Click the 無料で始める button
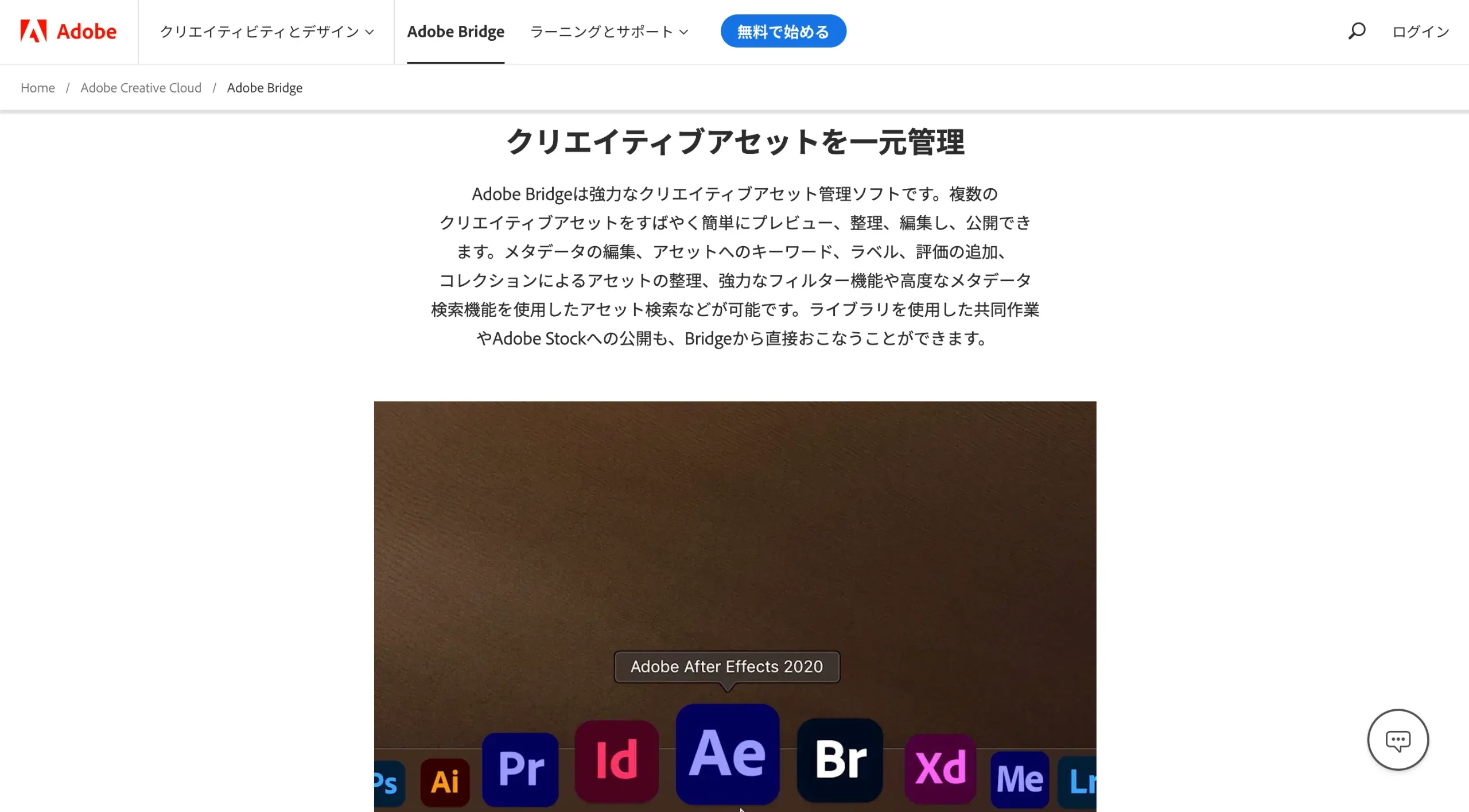This screenshot has width=1469, height=812. (783, 31)
